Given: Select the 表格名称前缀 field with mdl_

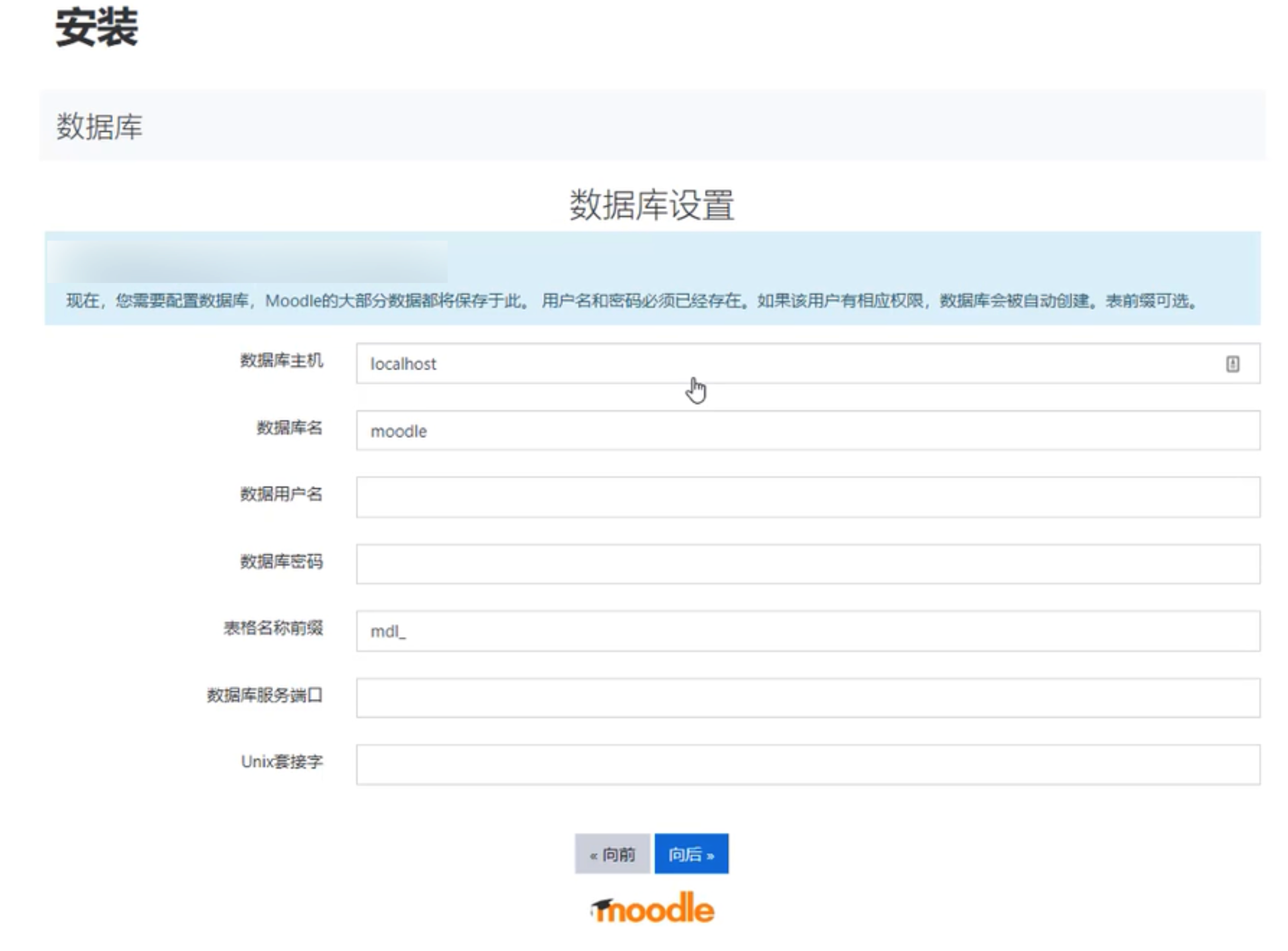Looking at the screenshot, I should coord(807,631).
